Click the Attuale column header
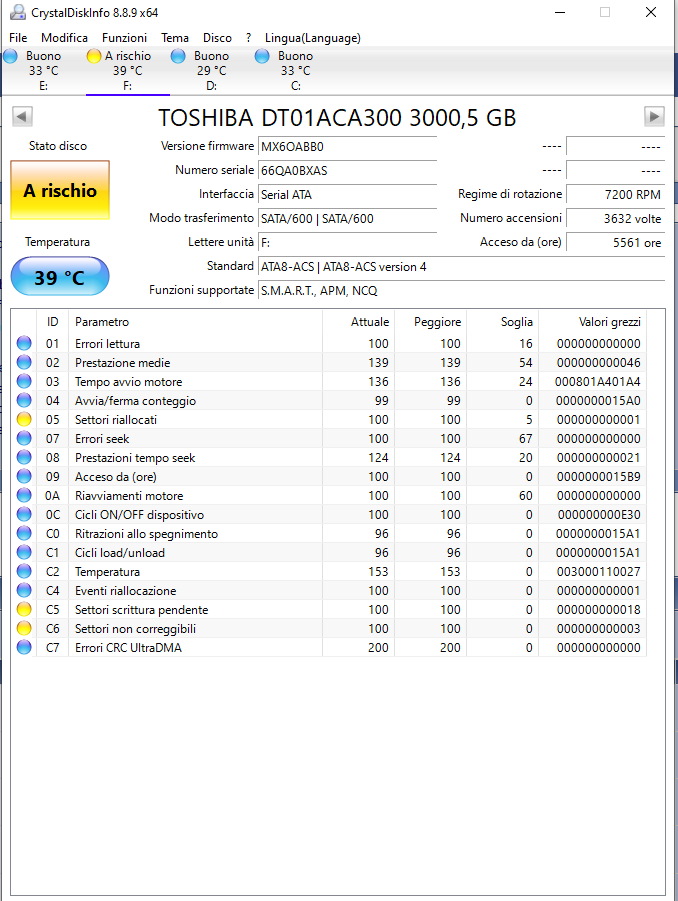This screenshot has height=901, width=678. click(x=359, y=322)
